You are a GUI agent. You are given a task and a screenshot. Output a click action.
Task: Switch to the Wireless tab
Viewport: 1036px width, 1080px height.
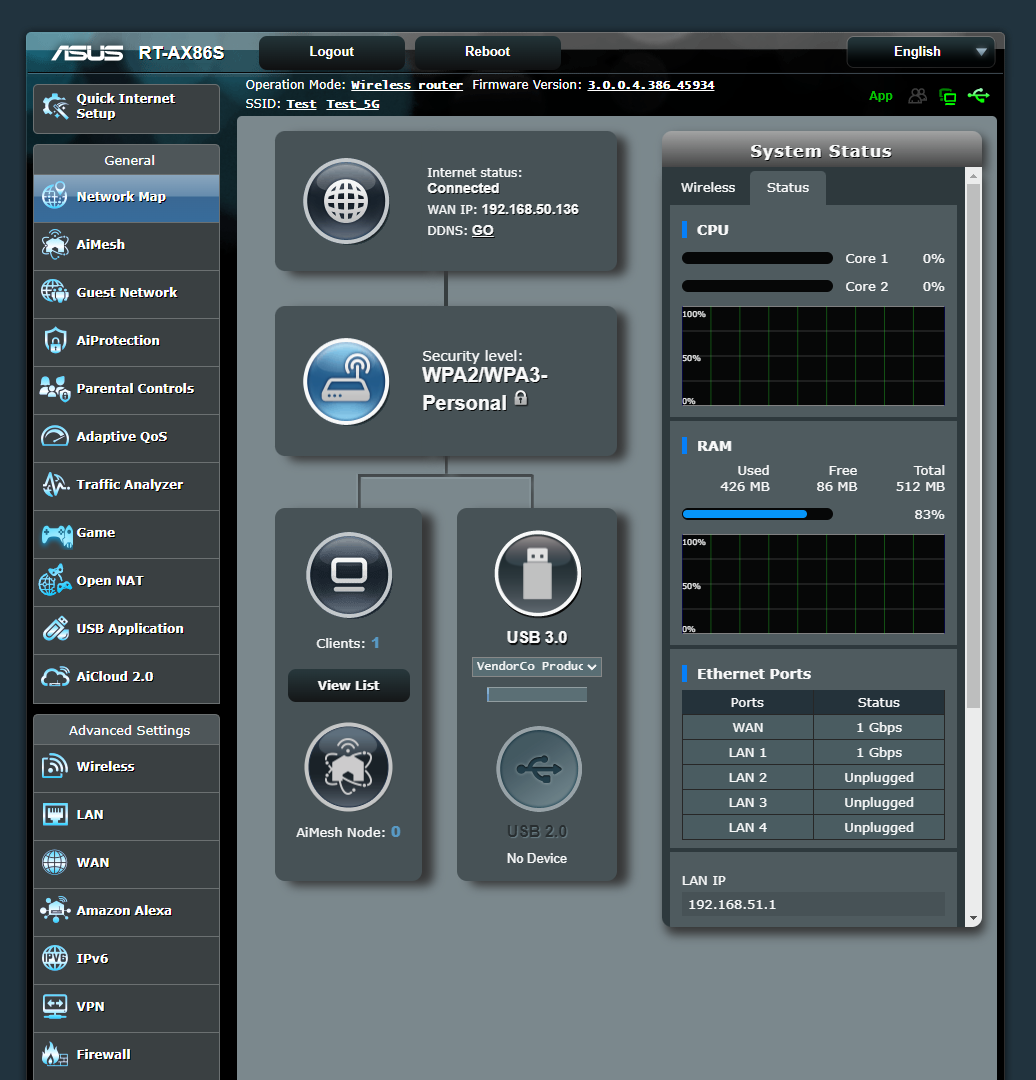point(708,187)
